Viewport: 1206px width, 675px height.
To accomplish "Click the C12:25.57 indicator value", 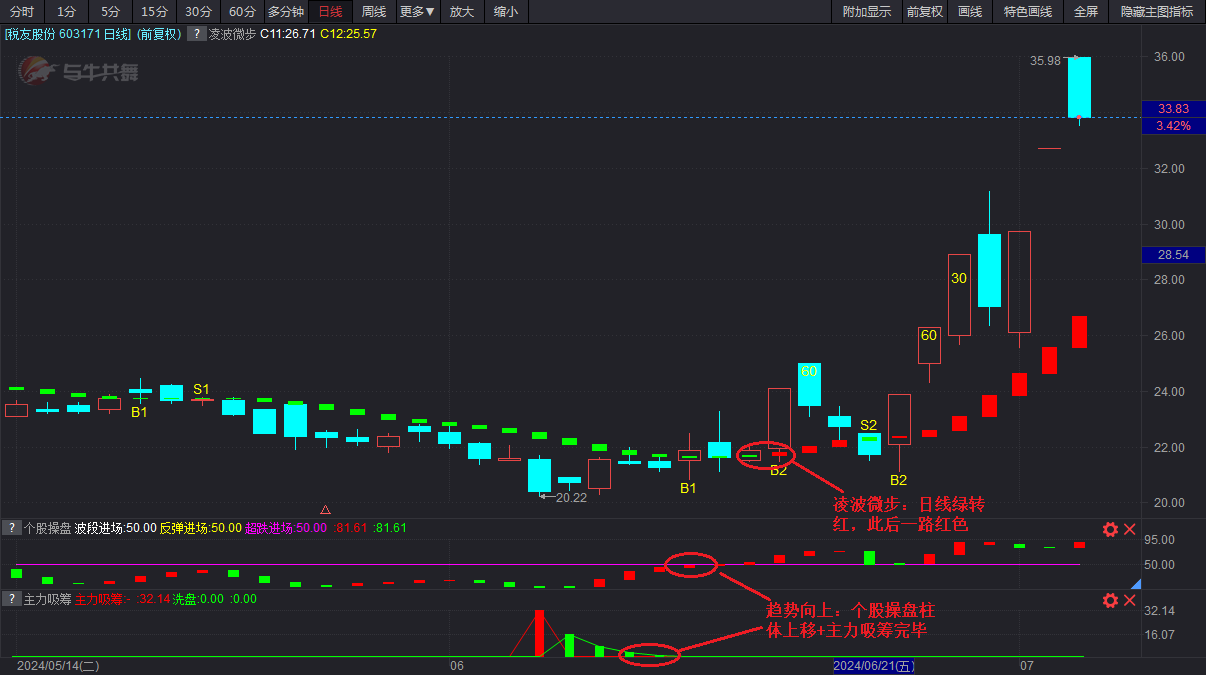I will tap(348, 34).
